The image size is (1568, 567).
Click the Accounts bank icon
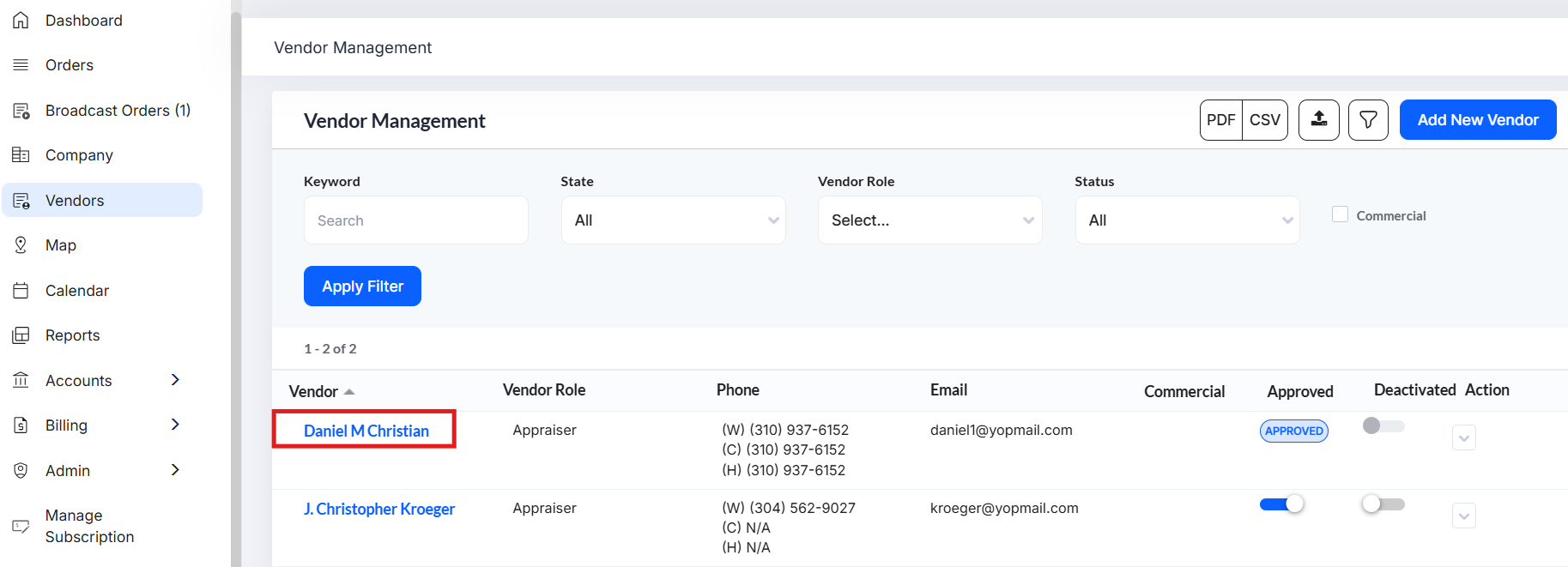pyautogui.click(x=21, y=380)
